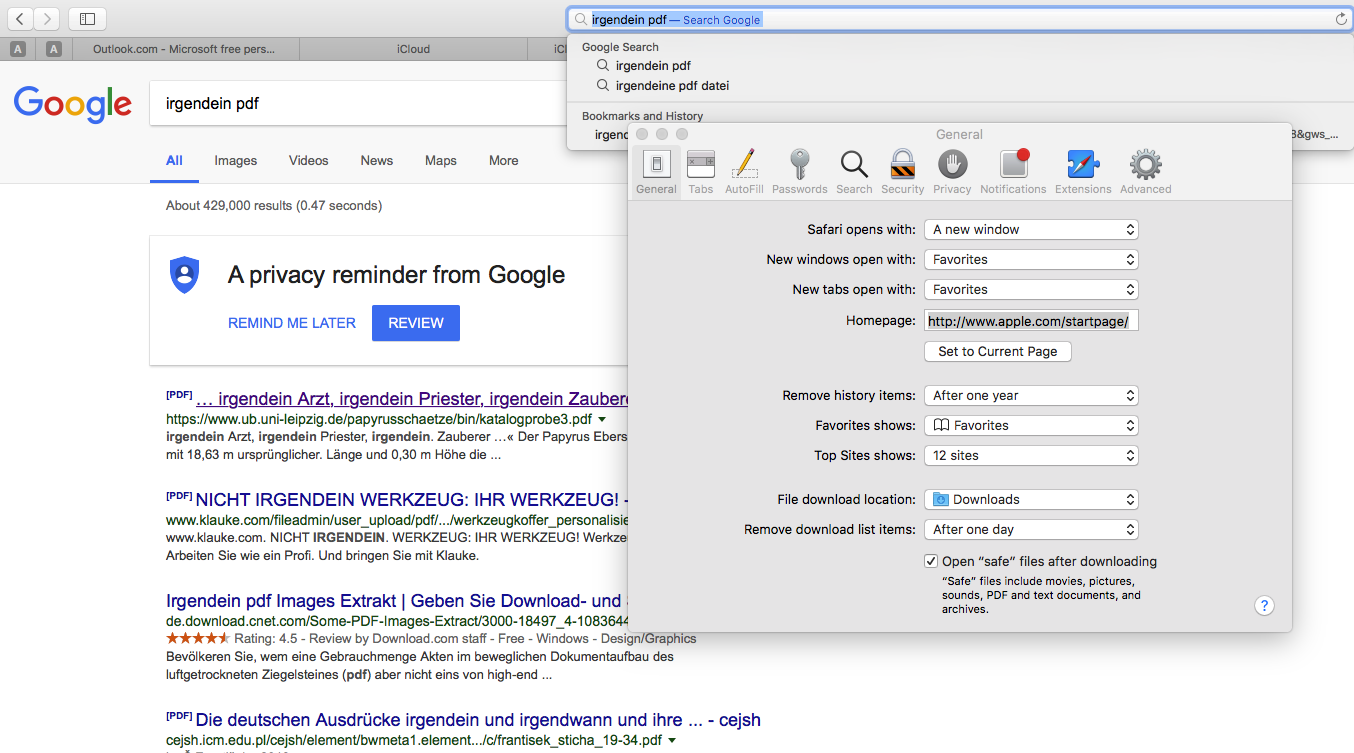Open the "irgendein Arzt, irgendein Priester" result
Viewport: 1354px width, 753px height.
click(412, 398)
